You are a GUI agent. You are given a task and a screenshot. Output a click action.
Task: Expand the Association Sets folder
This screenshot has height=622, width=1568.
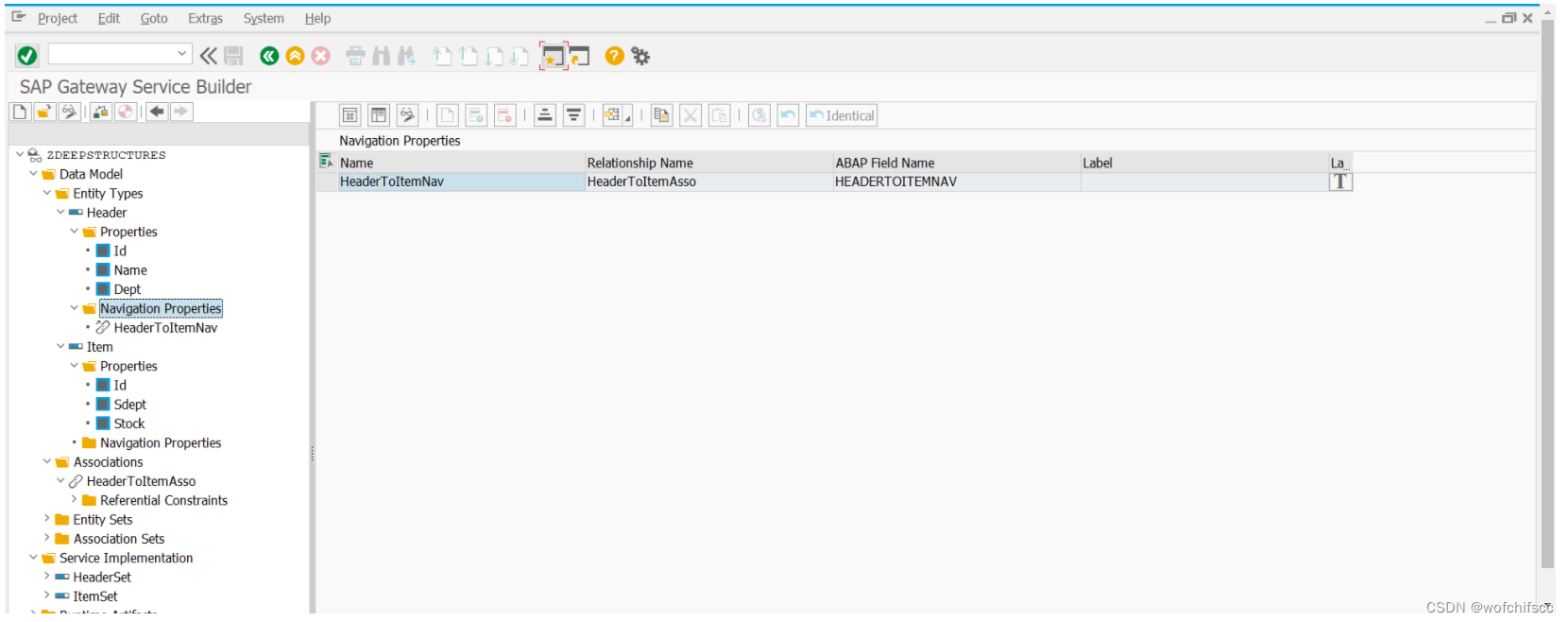click(47, 538)
